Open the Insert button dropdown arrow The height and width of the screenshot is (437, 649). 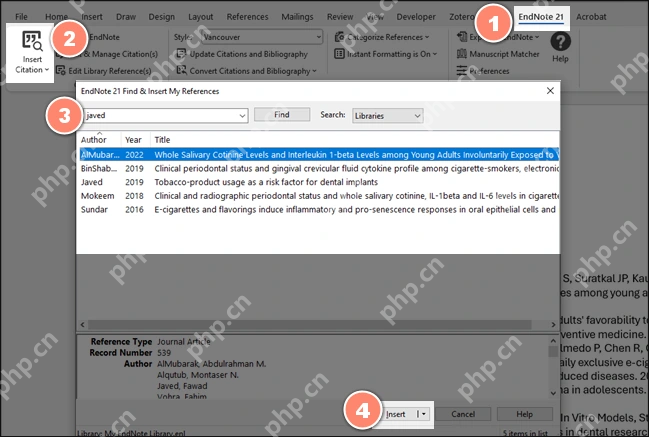tap(423, 414)
